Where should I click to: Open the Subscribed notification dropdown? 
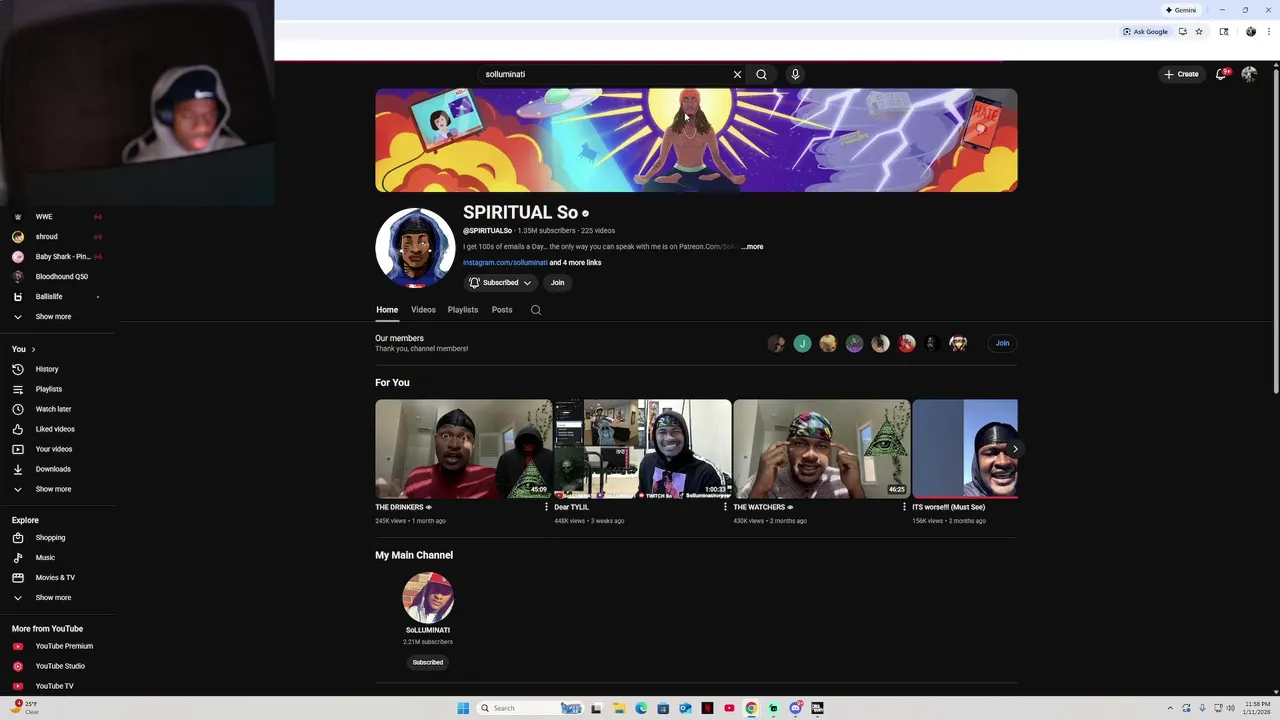coord(500,283)
